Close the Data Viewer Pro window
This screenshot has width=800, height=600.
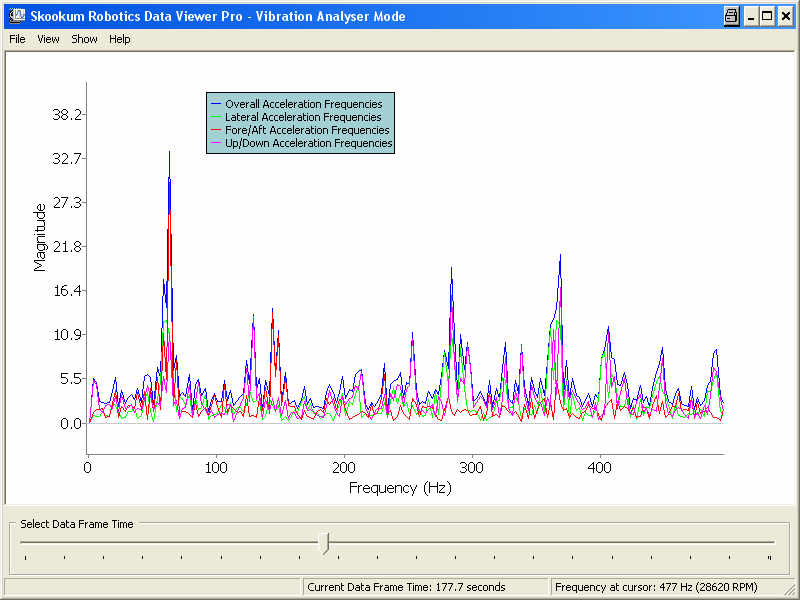786,16
